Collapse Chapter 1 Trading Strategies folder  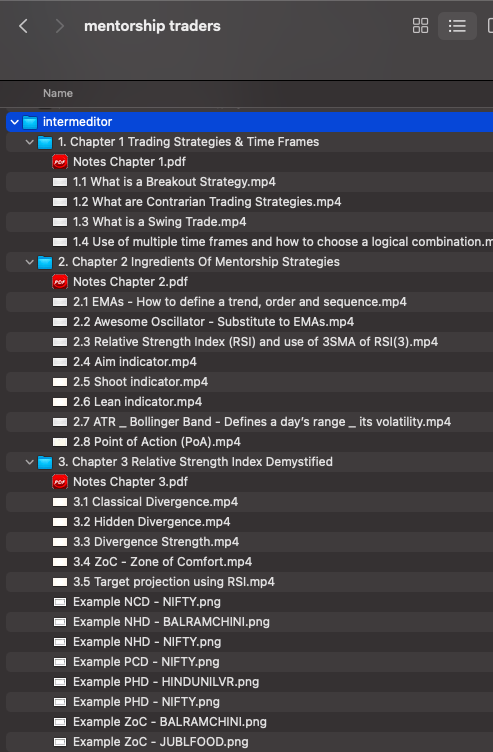[x=29, y=142]
